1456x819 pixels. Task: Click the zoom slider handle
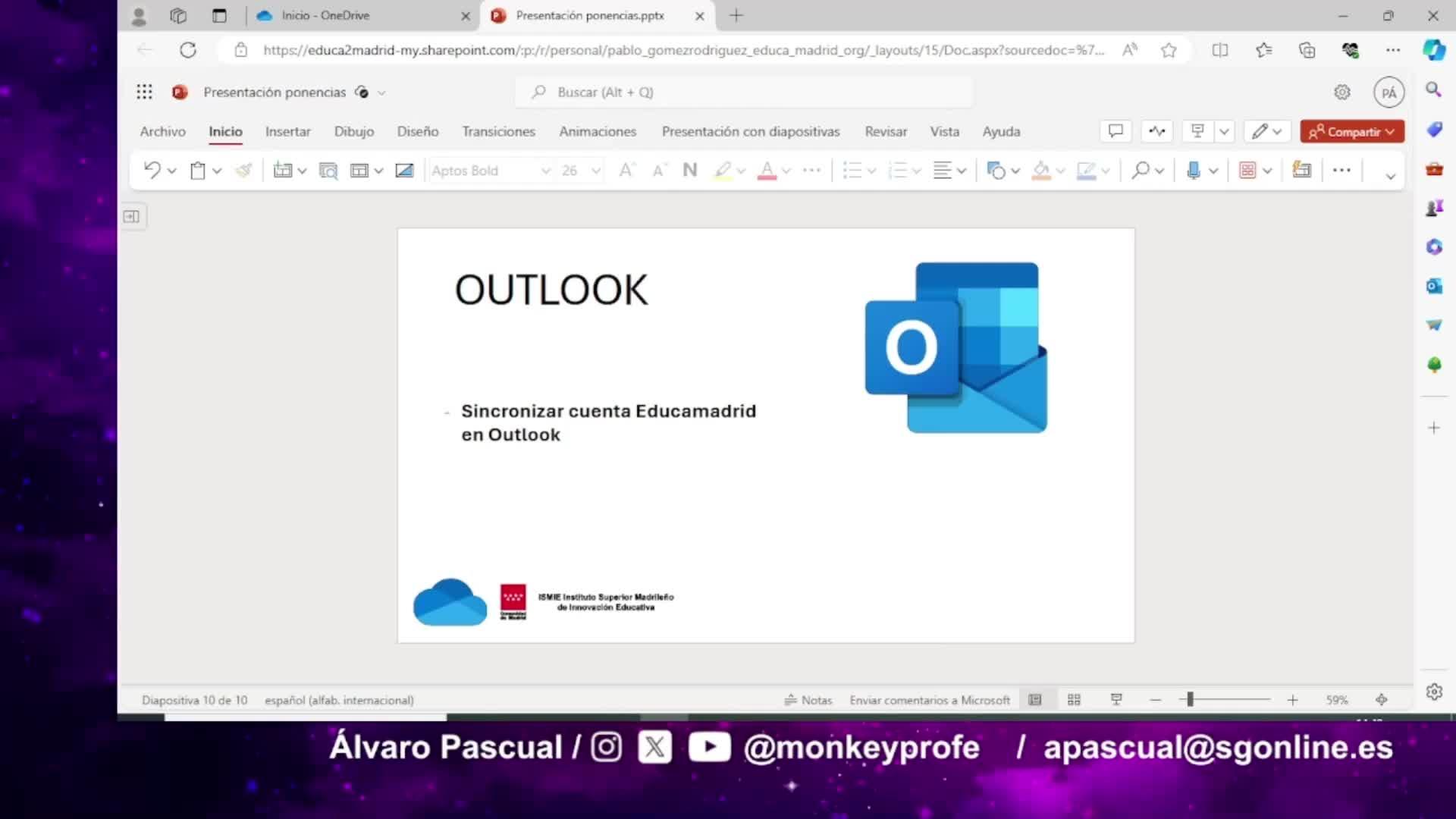(x=1190, y=699)
